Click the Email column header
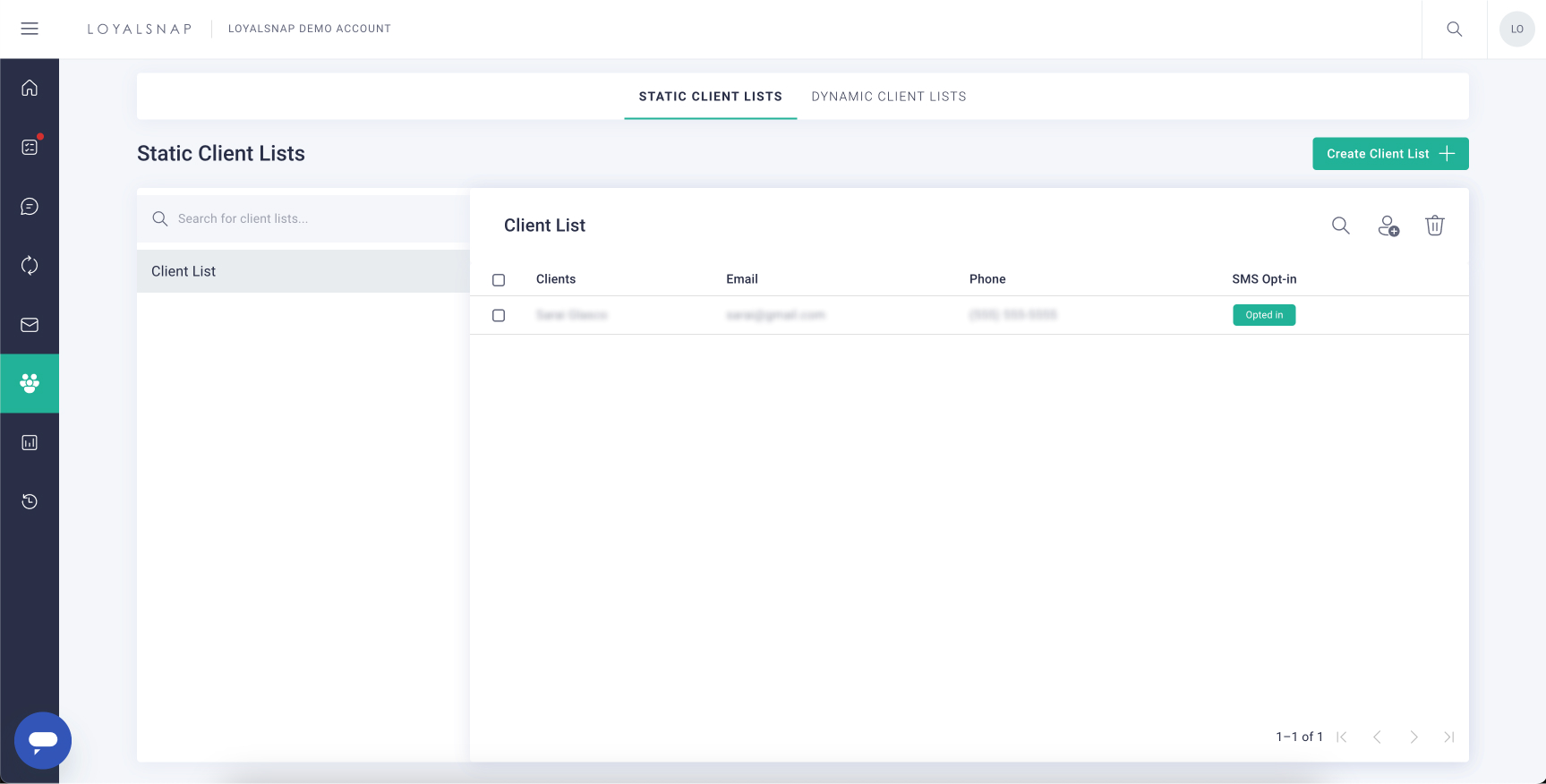The width and height of the screenshot is (1546, 784). coord(742,279)
